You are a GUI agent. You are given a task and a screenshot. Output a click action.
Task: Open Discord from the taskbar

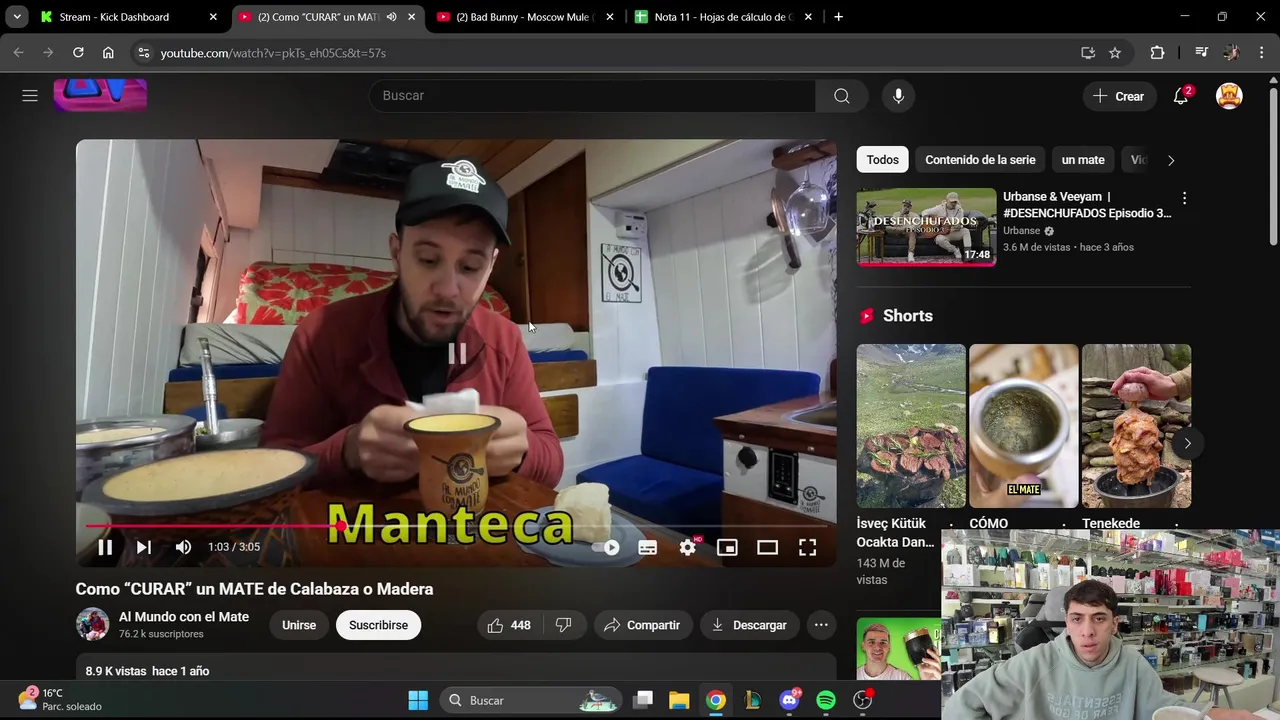(x=789, y=700)
